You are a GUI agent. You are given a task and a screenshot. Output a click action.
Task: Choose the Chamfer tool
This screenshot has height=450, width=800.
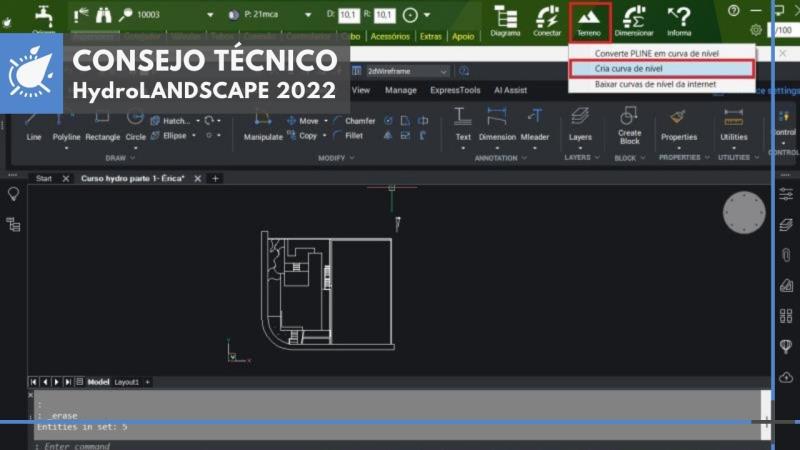(354, 121)
